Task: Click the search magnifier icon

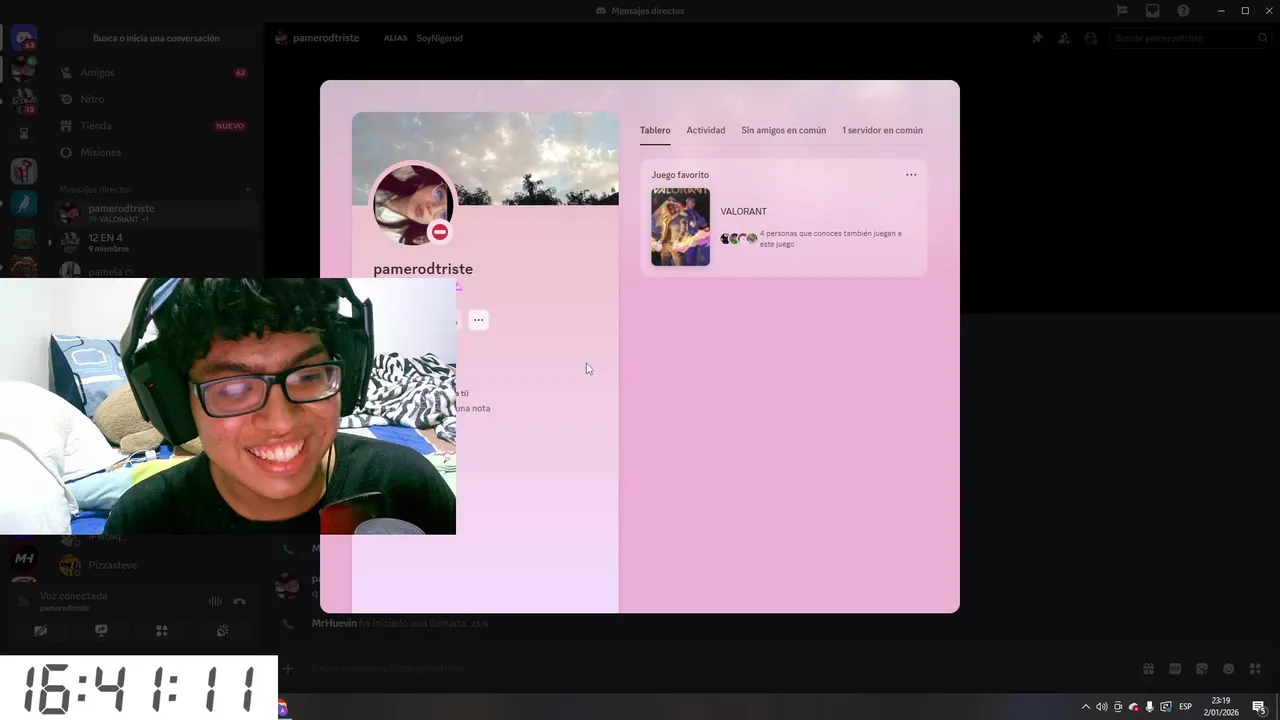Action: [1263, 38]
